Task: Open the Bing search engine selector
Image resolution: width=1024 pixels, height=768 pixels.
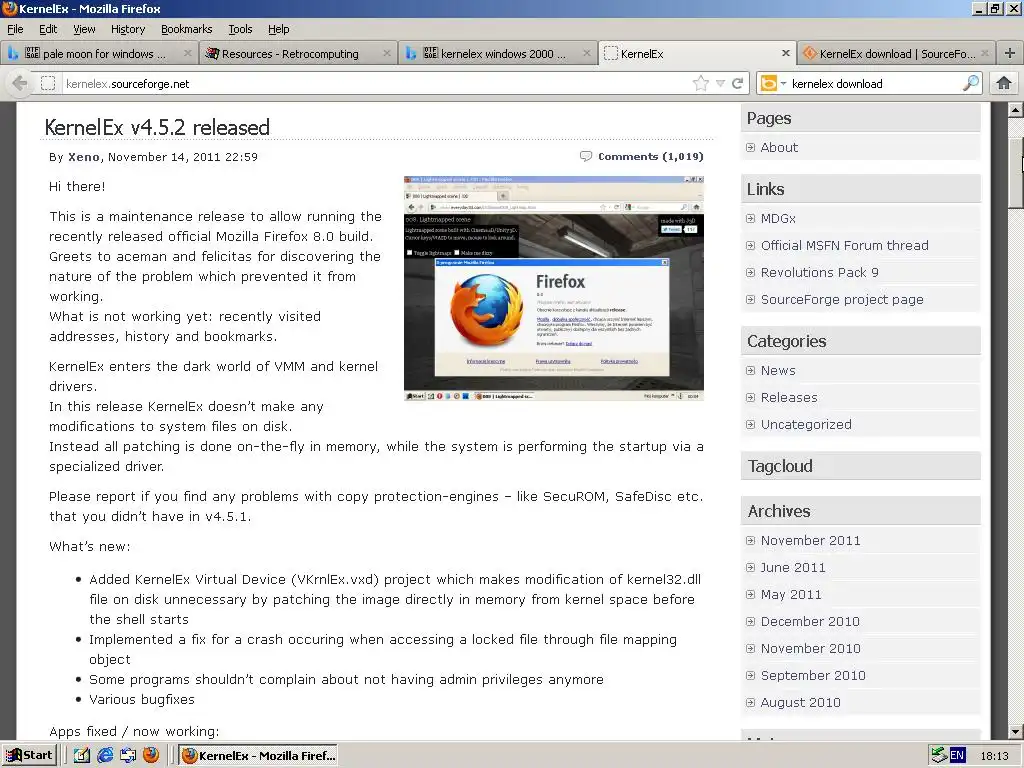Action: click(x=773, y=84)
